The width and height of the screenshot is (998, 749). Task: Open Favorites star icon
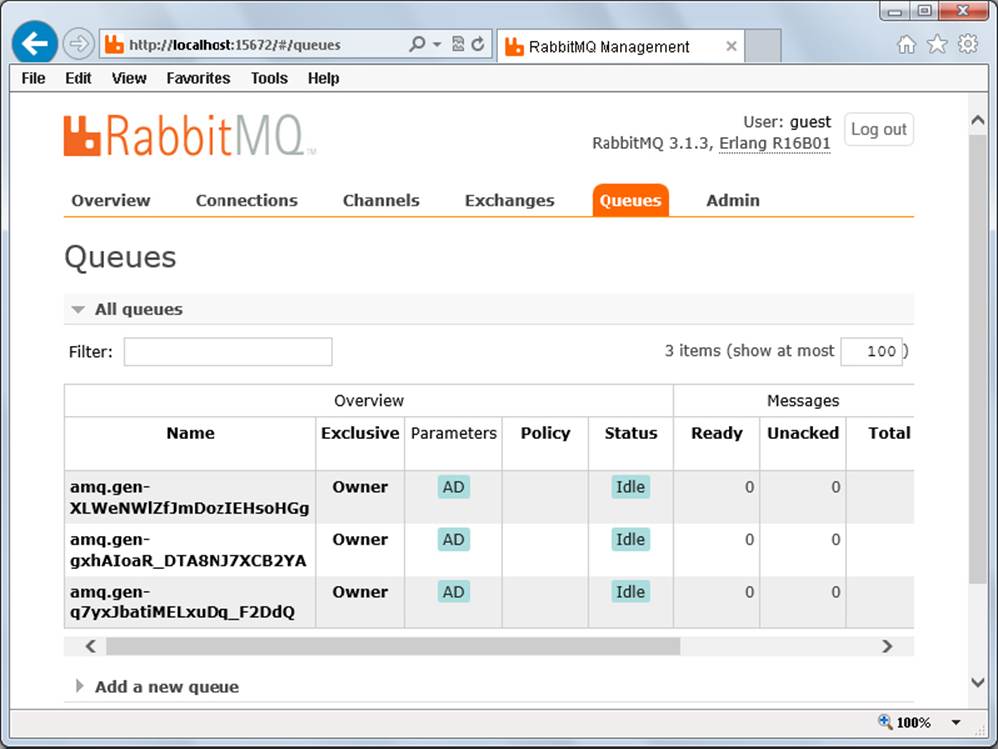pyautogui.click(x=937, y=45)
